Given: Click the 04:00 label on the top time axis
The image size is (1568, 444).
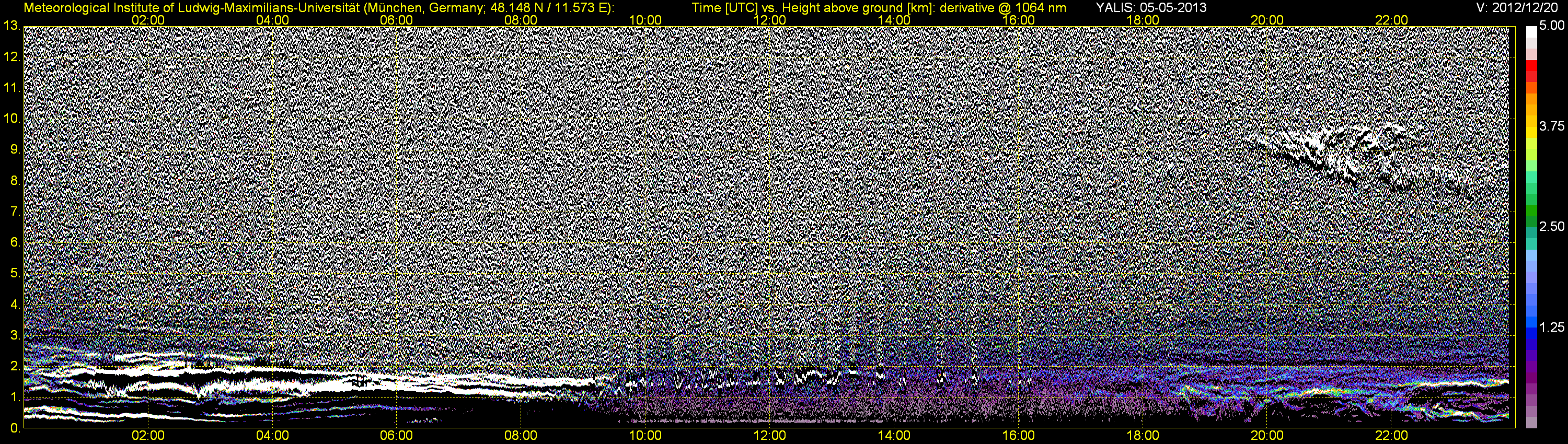Looking at the screenshot, I should point(273,20).
